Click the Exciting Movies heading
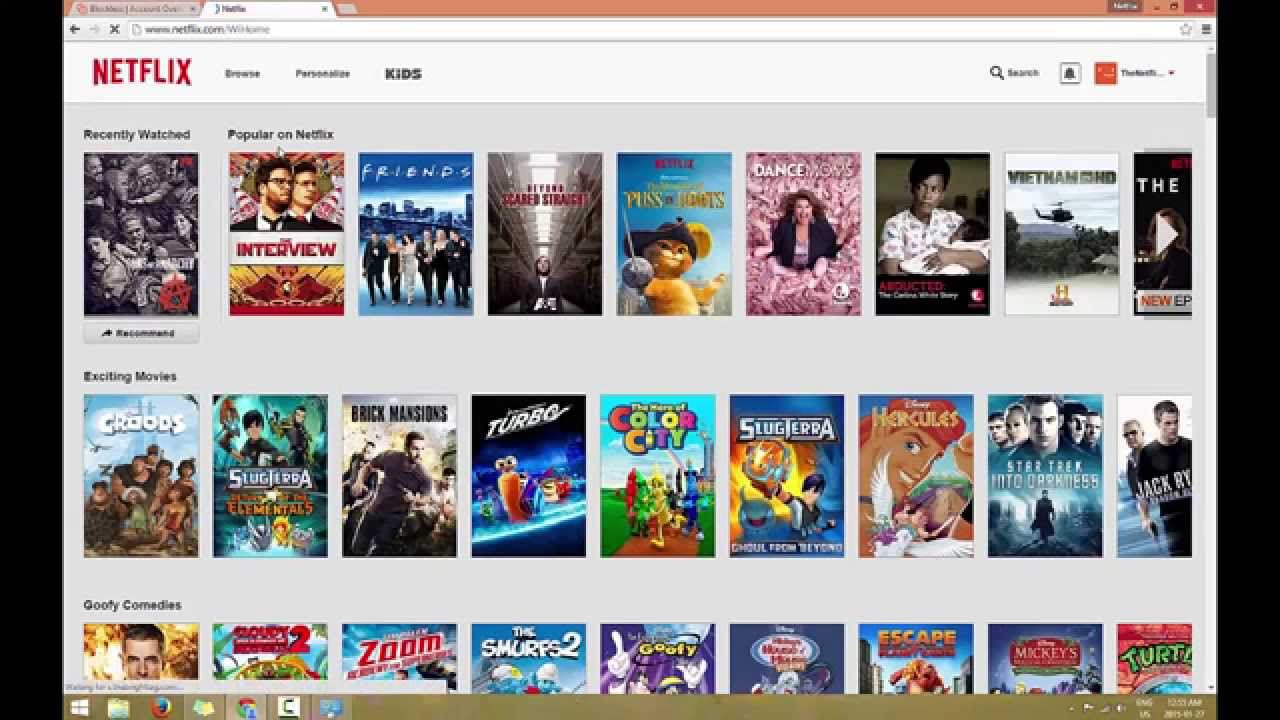Screen dimensions: 1280x720 tap(130, 376)
